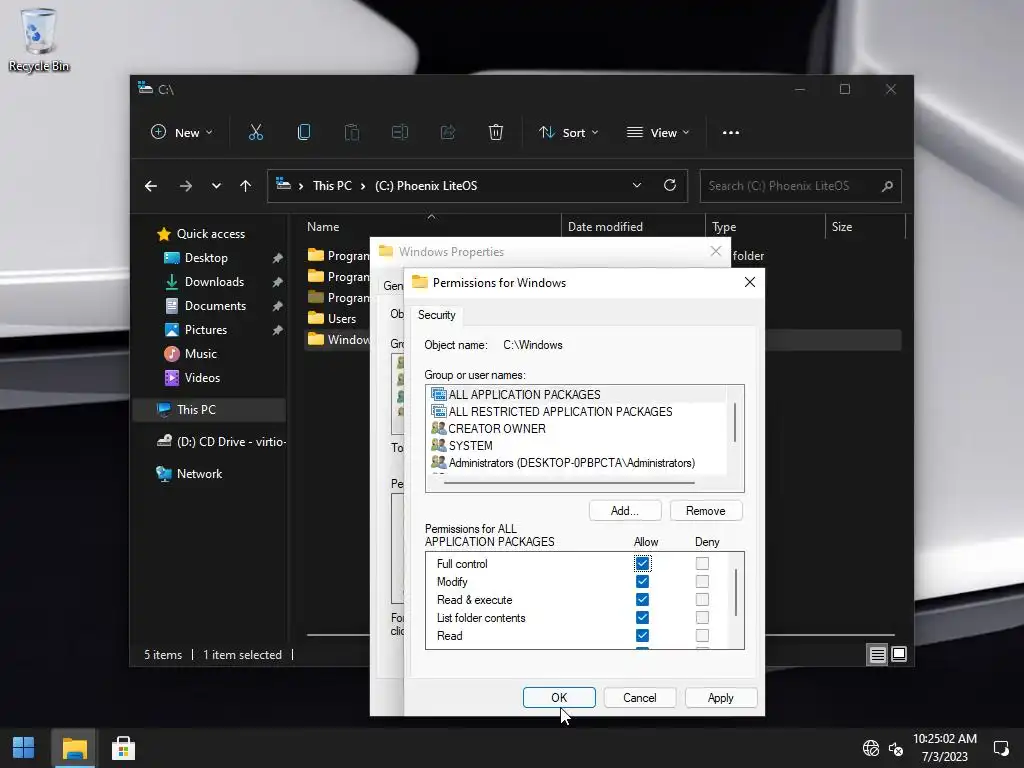Select the Users folder in file list
The height and width of the screenshot is (768, 1024).
[x=342, y=319]
